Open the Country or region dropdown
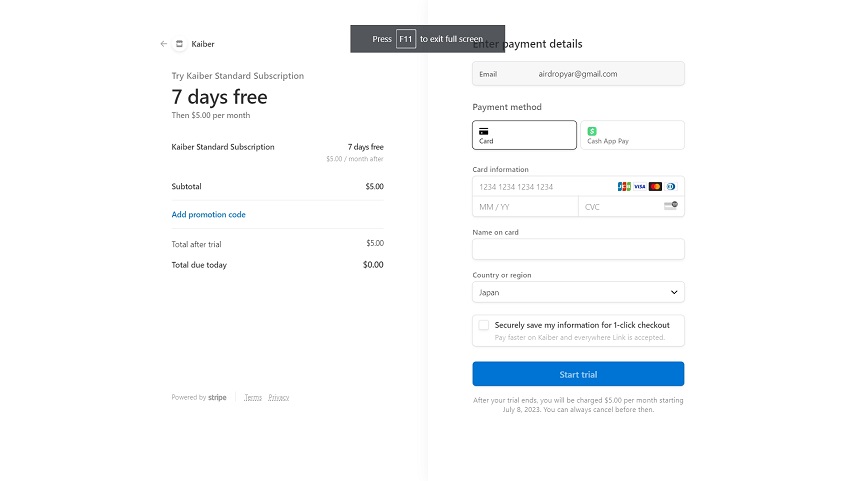Screen dimensions: 856x481 (x=578, y=293)
